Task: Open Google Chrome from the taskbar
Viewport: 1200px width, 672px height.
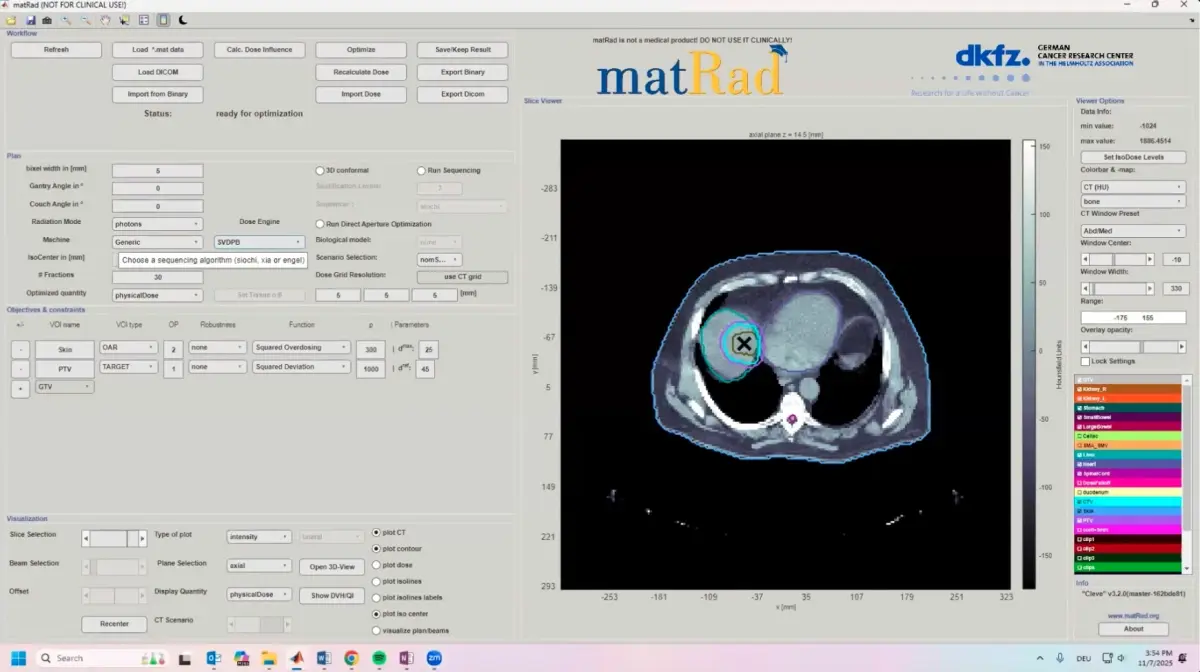Action: click(351, 658)
